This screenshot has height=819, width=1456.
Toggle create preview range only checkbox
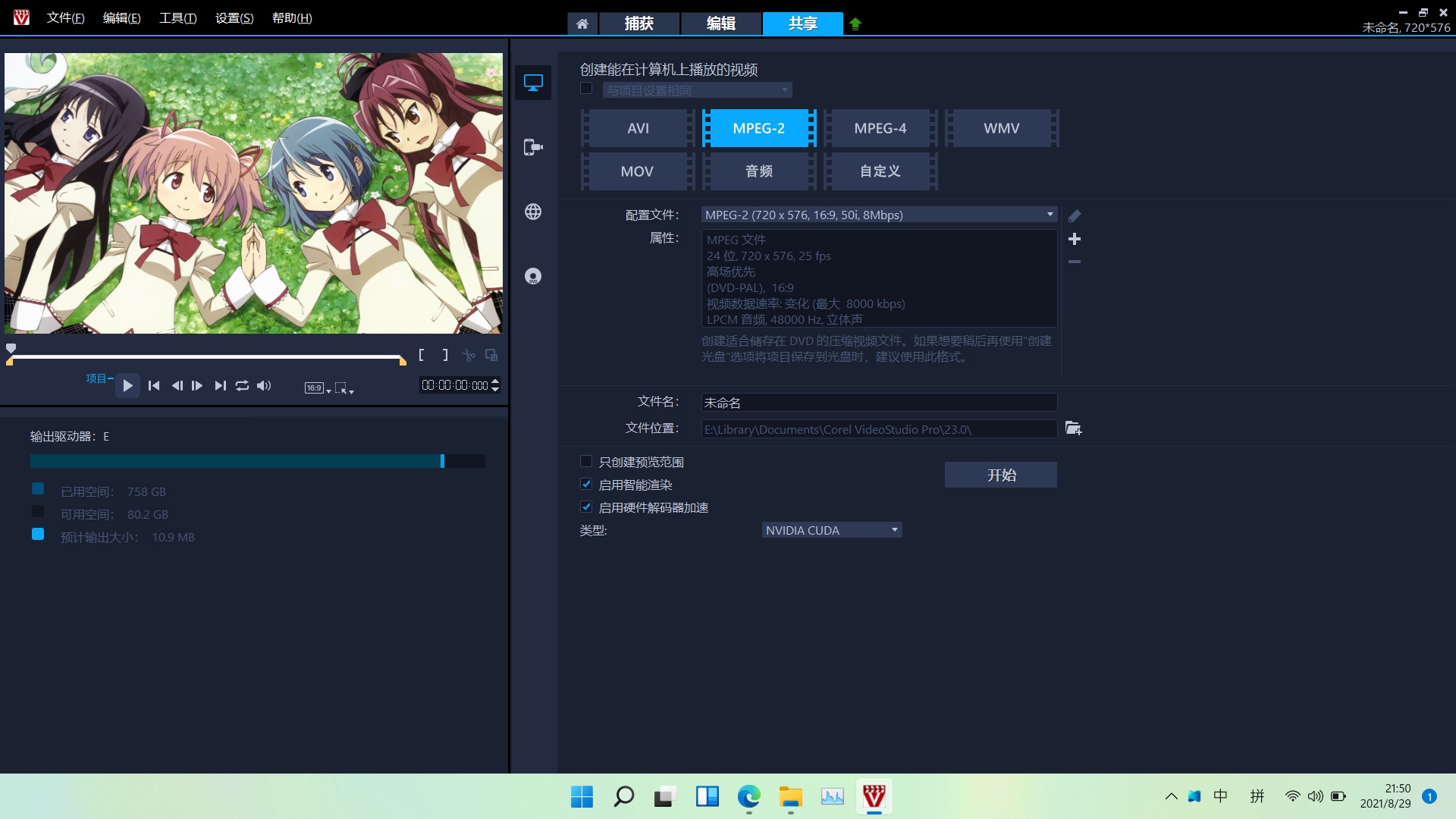(586, 461)
